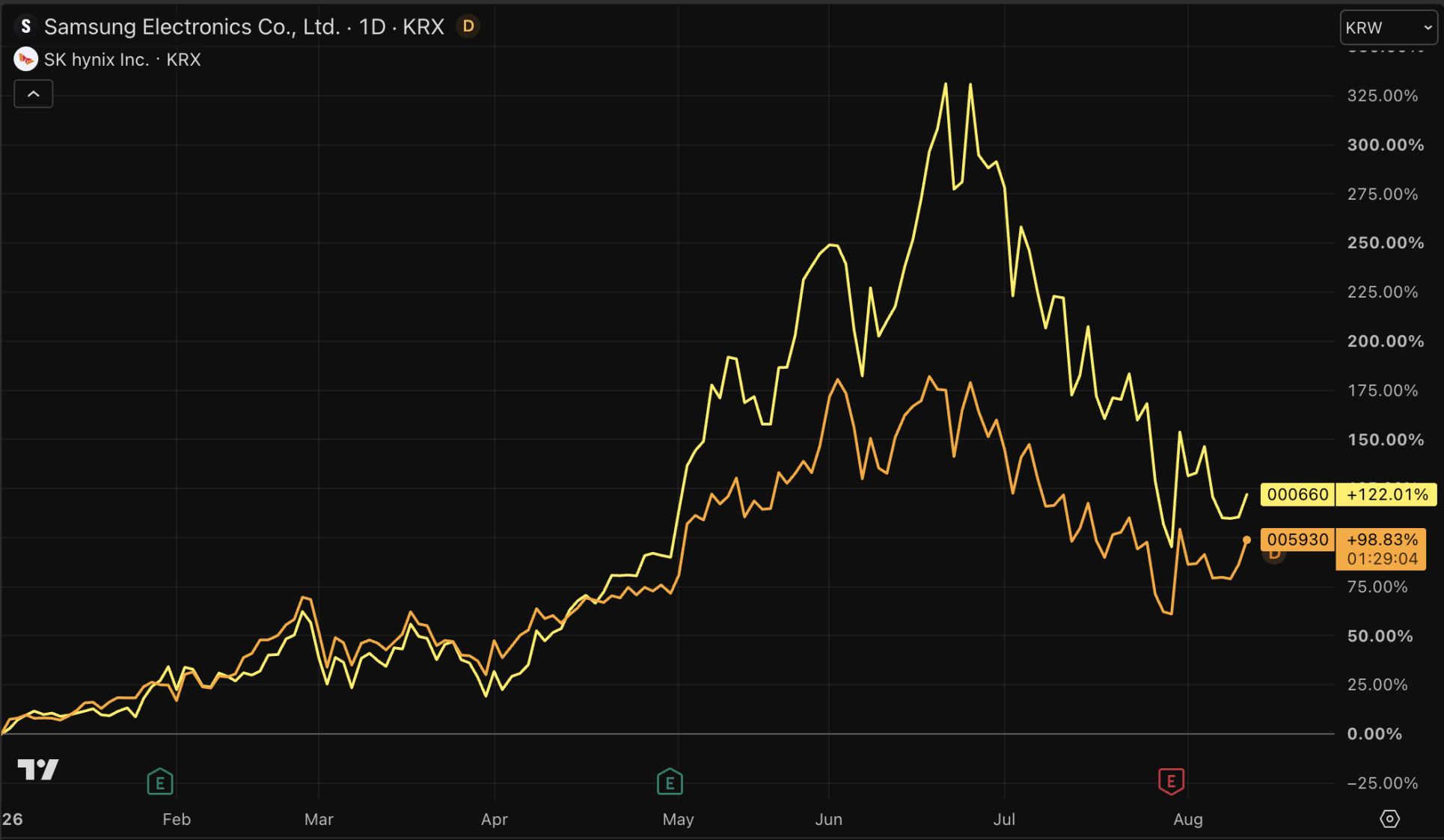Viewport: 1444px width, 840px height.
Task: Click the yellow 000660 symbol label
Action: 1297,494
